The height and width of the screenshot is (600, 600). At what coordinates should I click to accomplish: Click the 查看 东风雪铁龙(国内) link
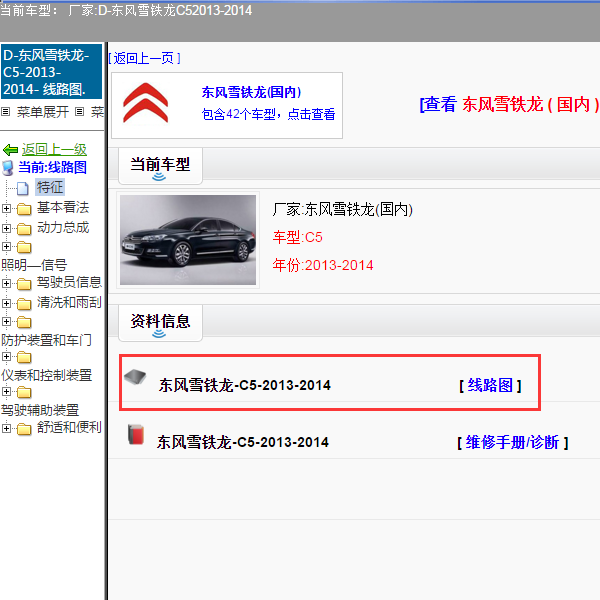coord(509,104)
